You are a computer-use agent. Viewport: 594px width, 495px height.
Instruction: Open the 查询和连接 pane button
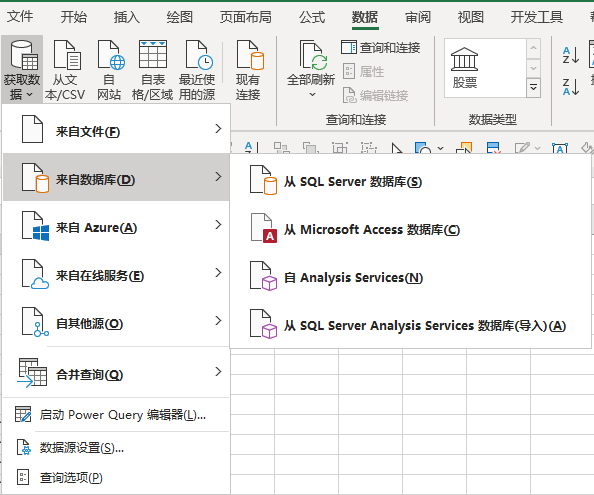[381, 48]
